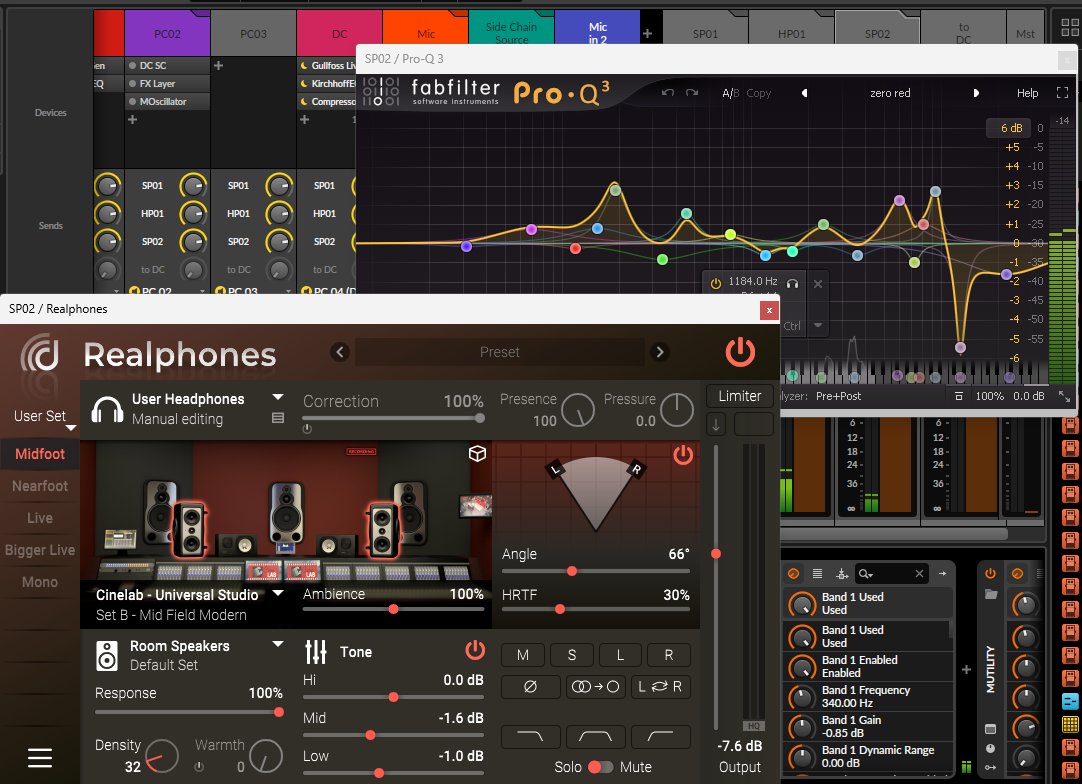Toggle S side monitoring button
Viewport: 1082px width, 784px height.
pos(571,655)
